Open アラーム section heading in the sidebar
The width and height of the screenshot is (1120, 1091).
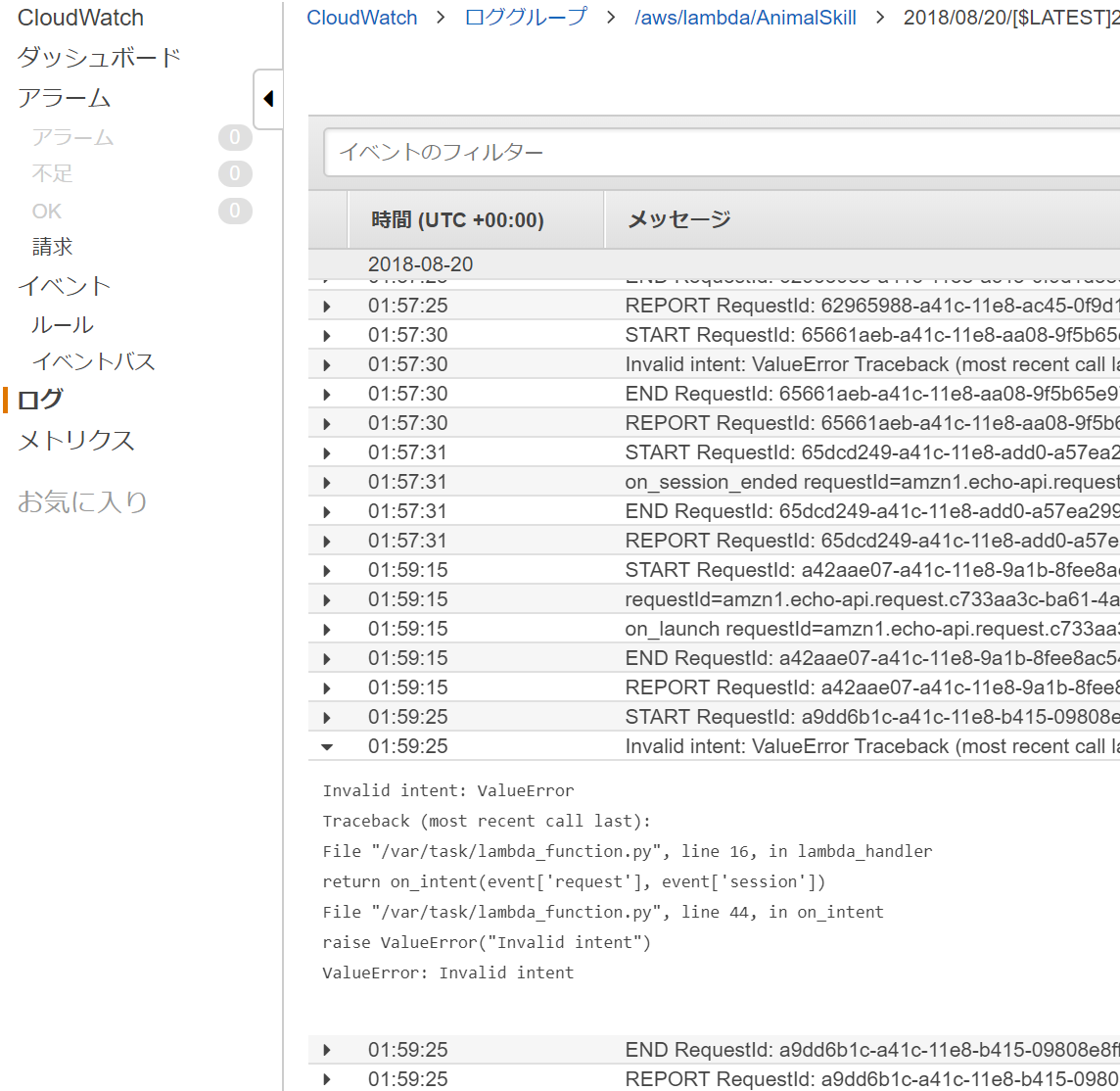click(x=65, y=98)
